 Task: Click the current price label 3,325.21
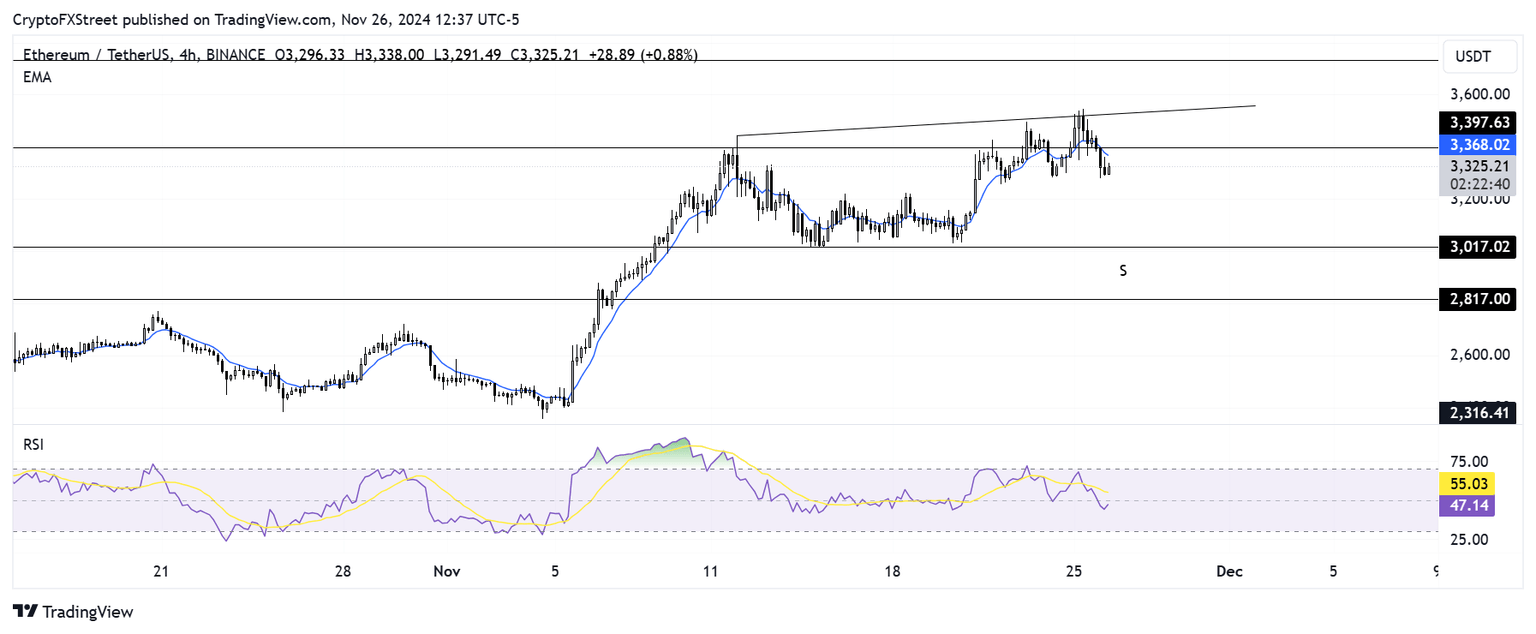pos(1478,166)
